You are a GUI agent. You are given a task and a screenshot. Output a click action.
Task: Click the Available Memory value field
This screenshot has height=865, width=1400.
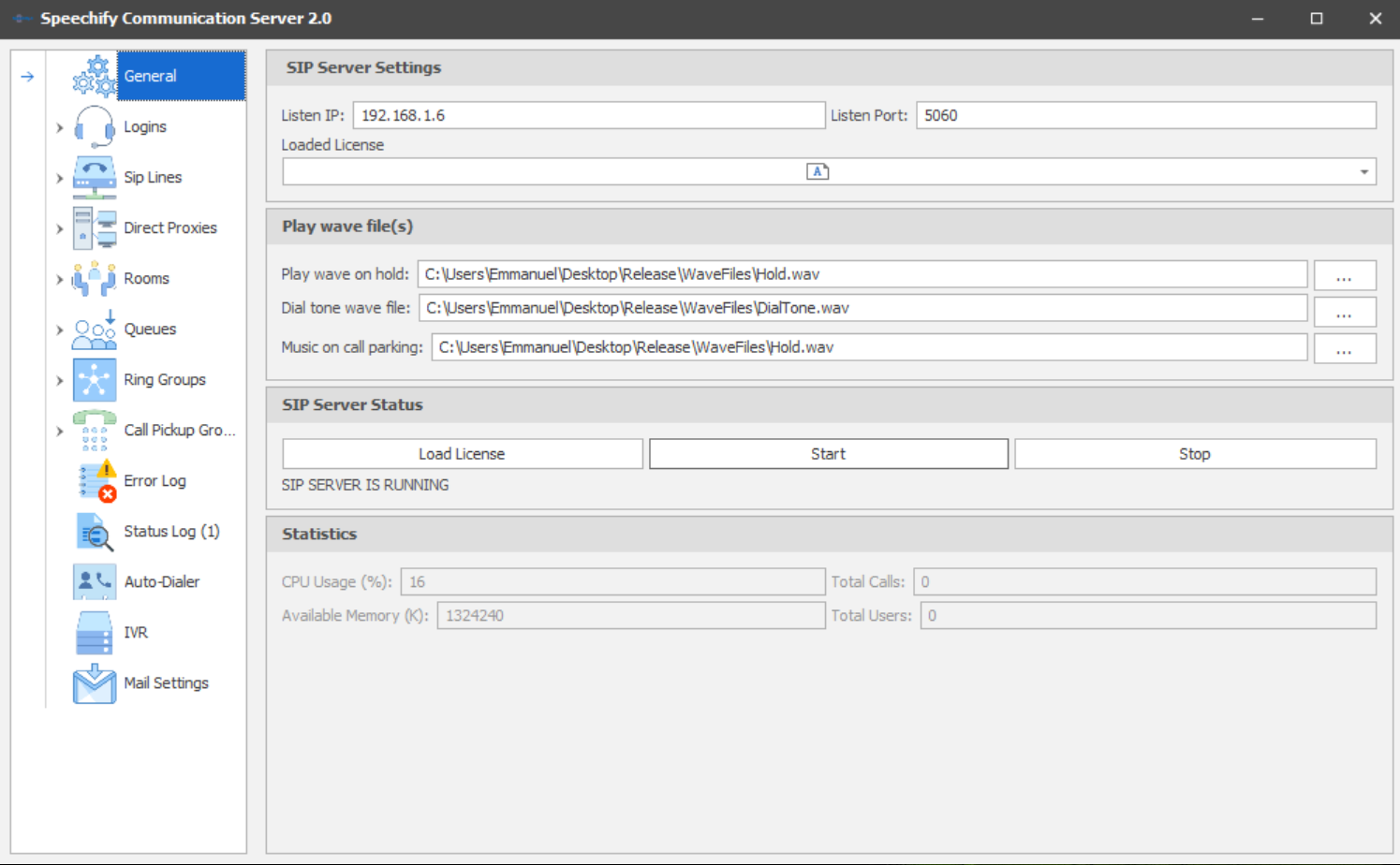tap(631, 615)
